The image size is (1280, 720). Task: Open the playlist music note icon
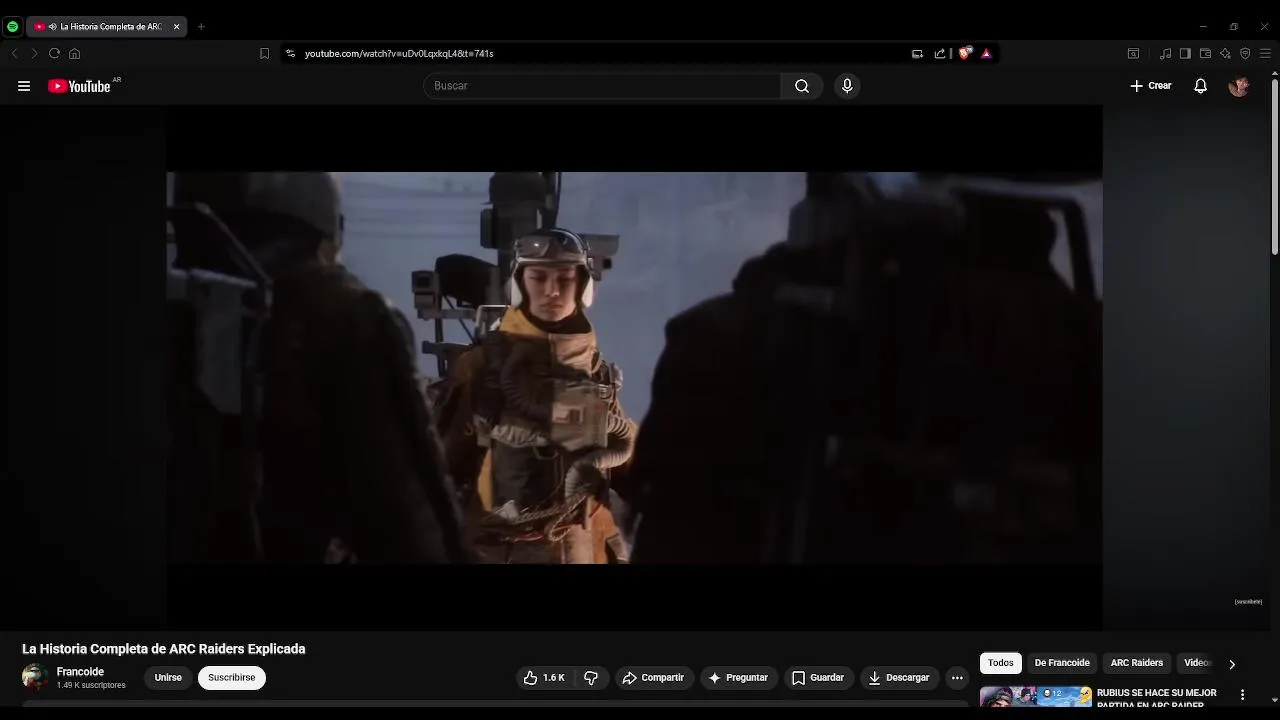click(x=1165, y=54)
